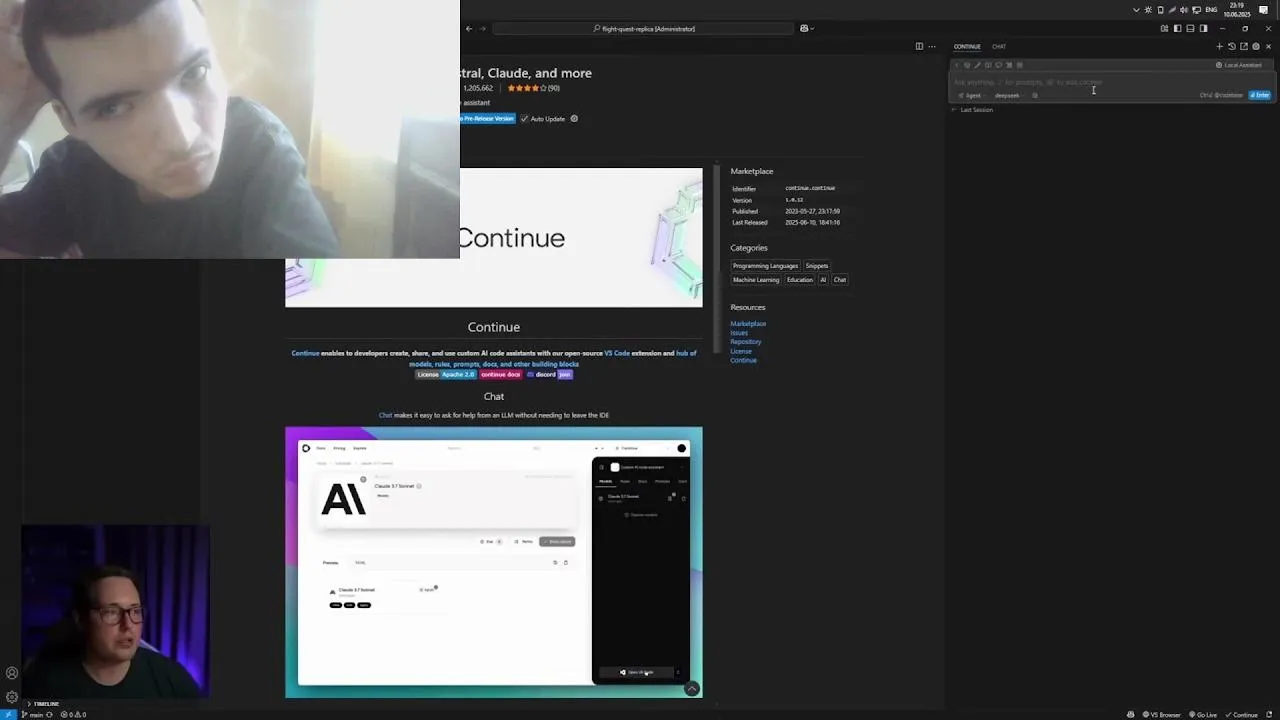Open License resource link
1280x720 pixels.
(741, 351)
